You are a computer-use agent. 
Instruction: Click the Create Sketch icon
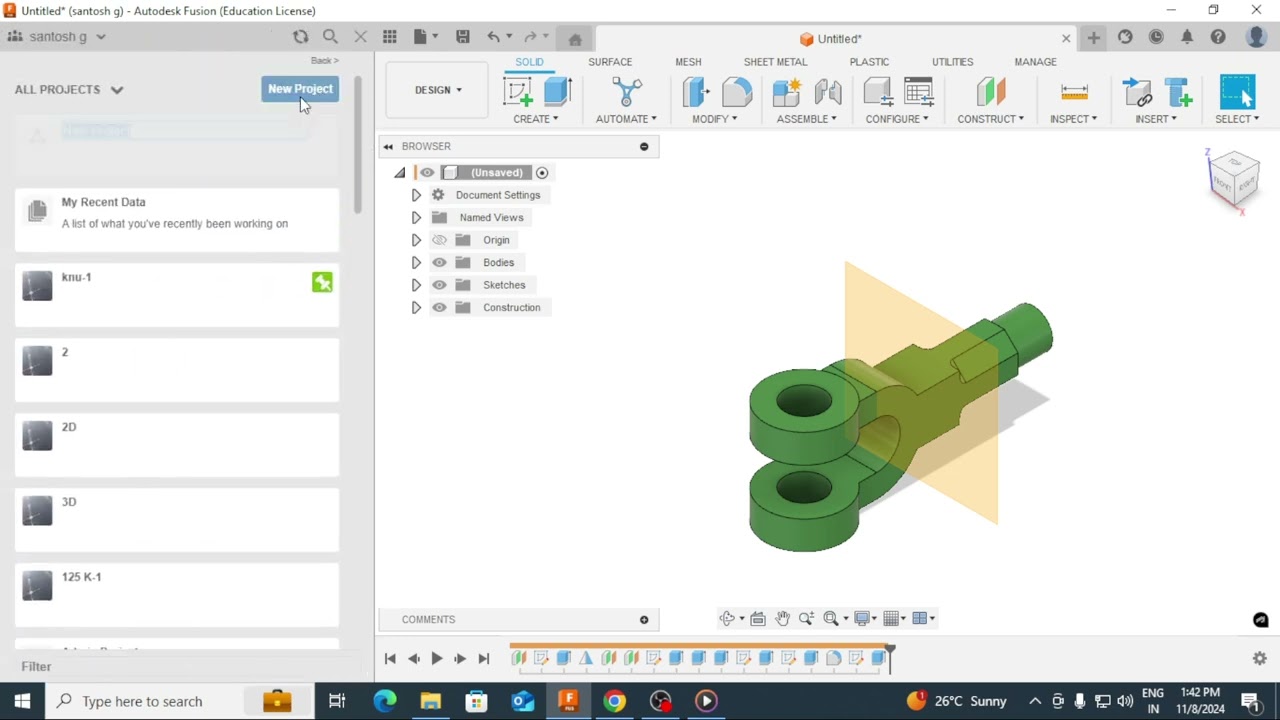(x=518, y=92)
